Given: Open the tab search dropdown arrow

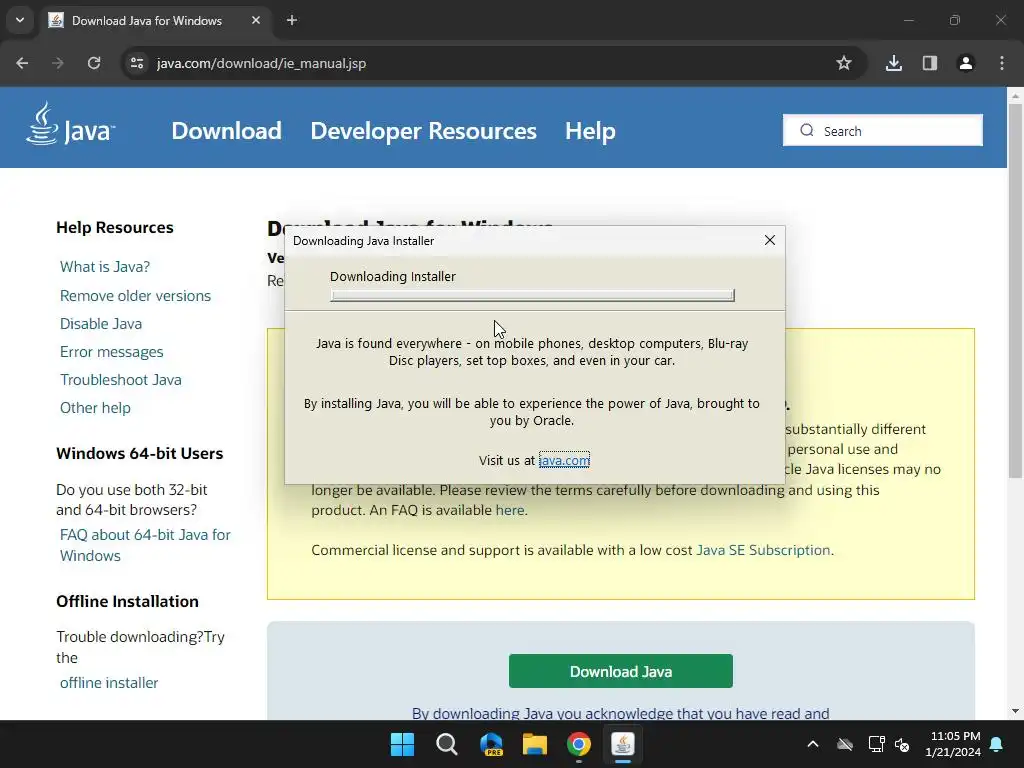Looking at the screenshot, I should click(20, 20).
